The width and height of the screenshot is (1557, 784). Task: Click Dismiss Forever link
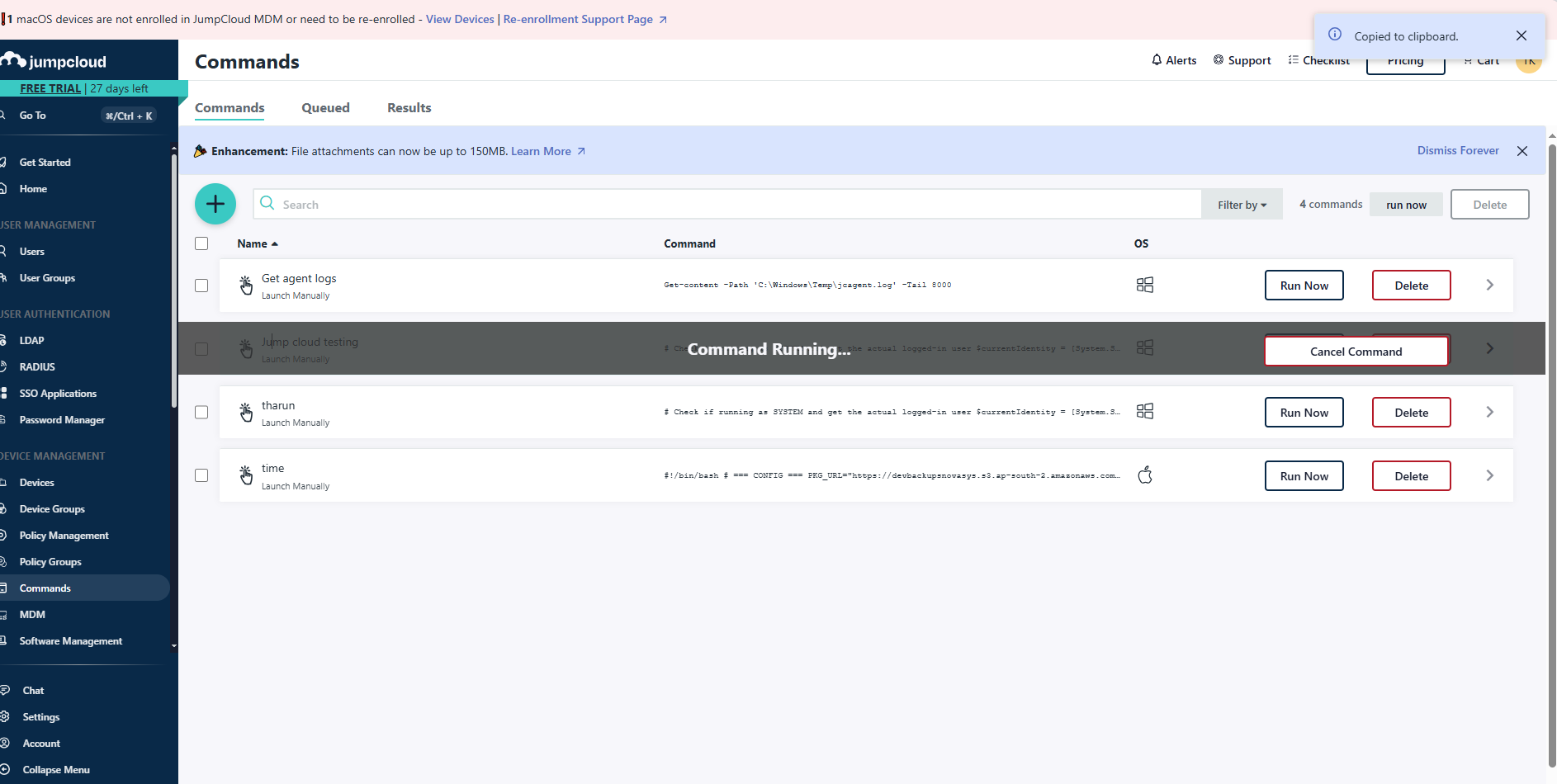point(1458,150)
